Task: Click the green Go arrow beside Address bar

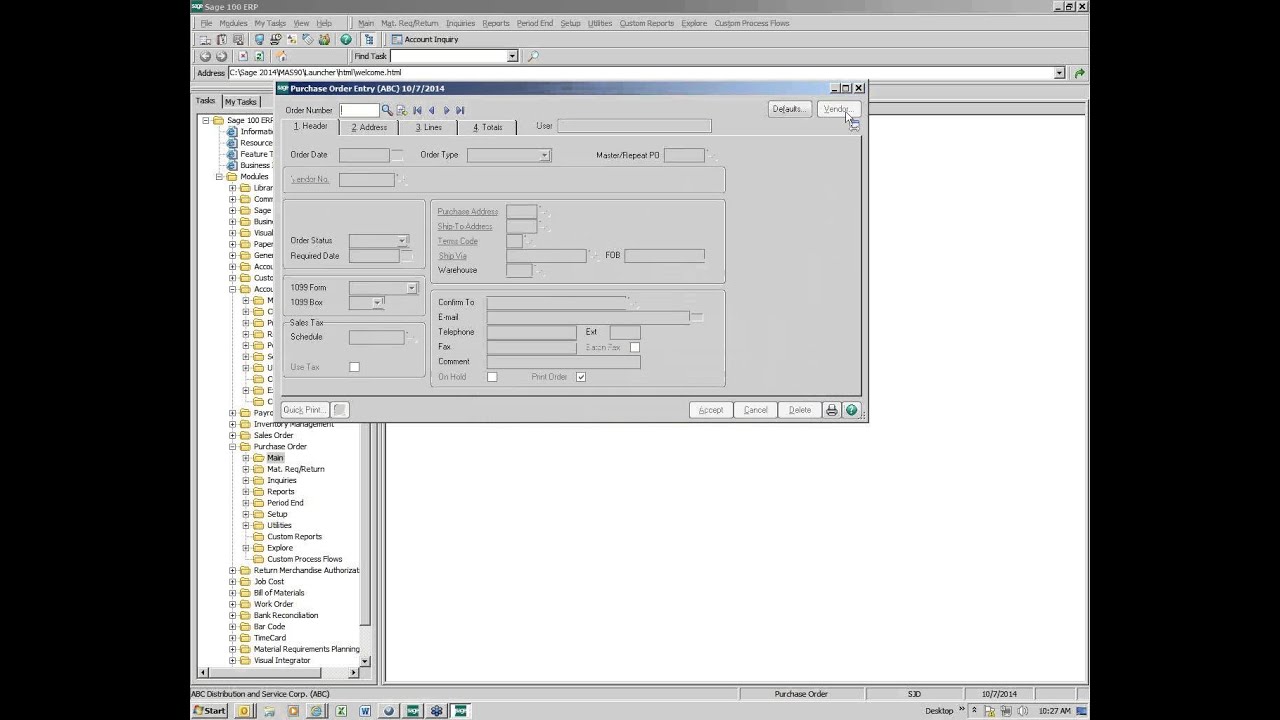Action: click(1079, 73)
